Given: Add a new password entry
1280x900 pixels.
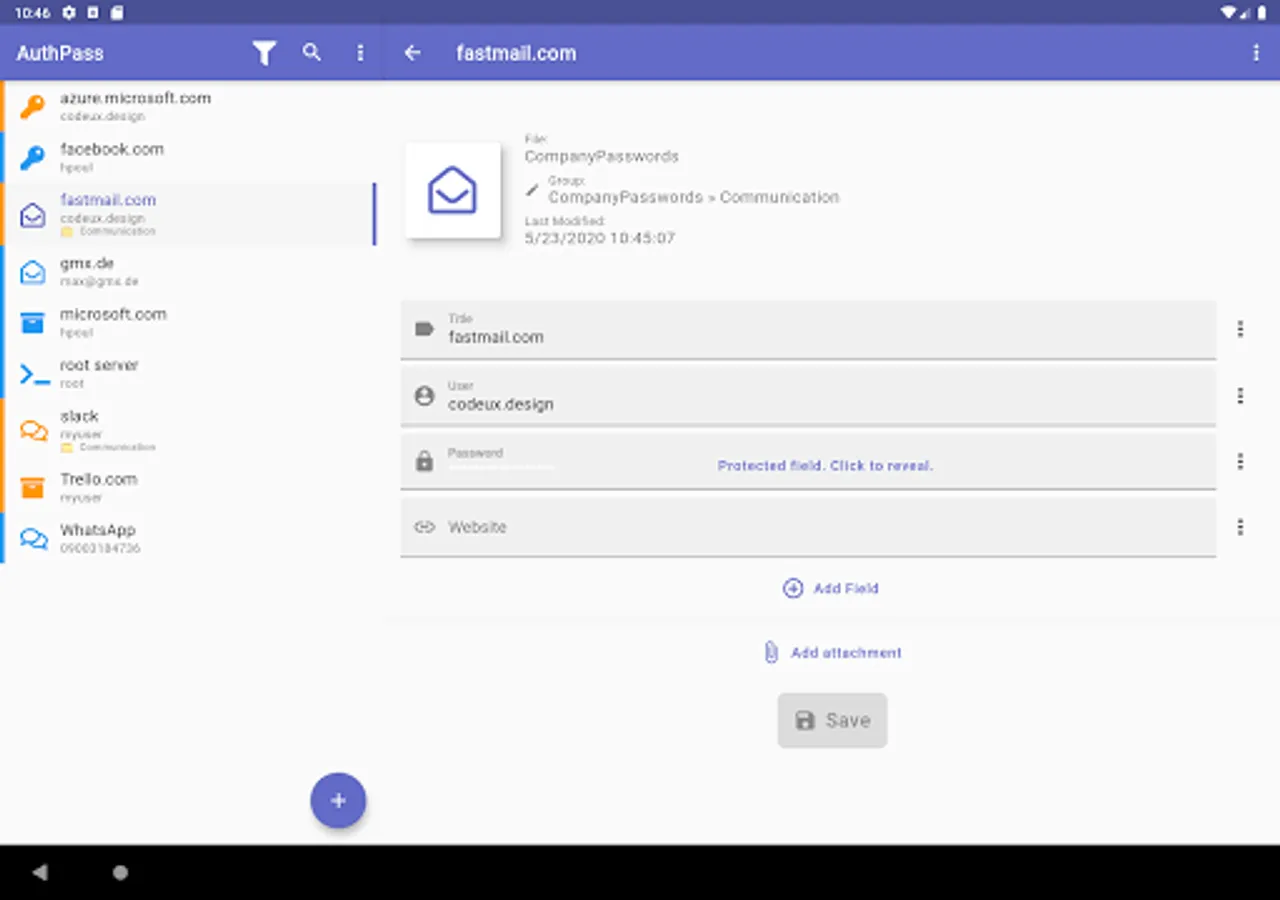Looking at the screenshot, I should (x=338, y=800).
